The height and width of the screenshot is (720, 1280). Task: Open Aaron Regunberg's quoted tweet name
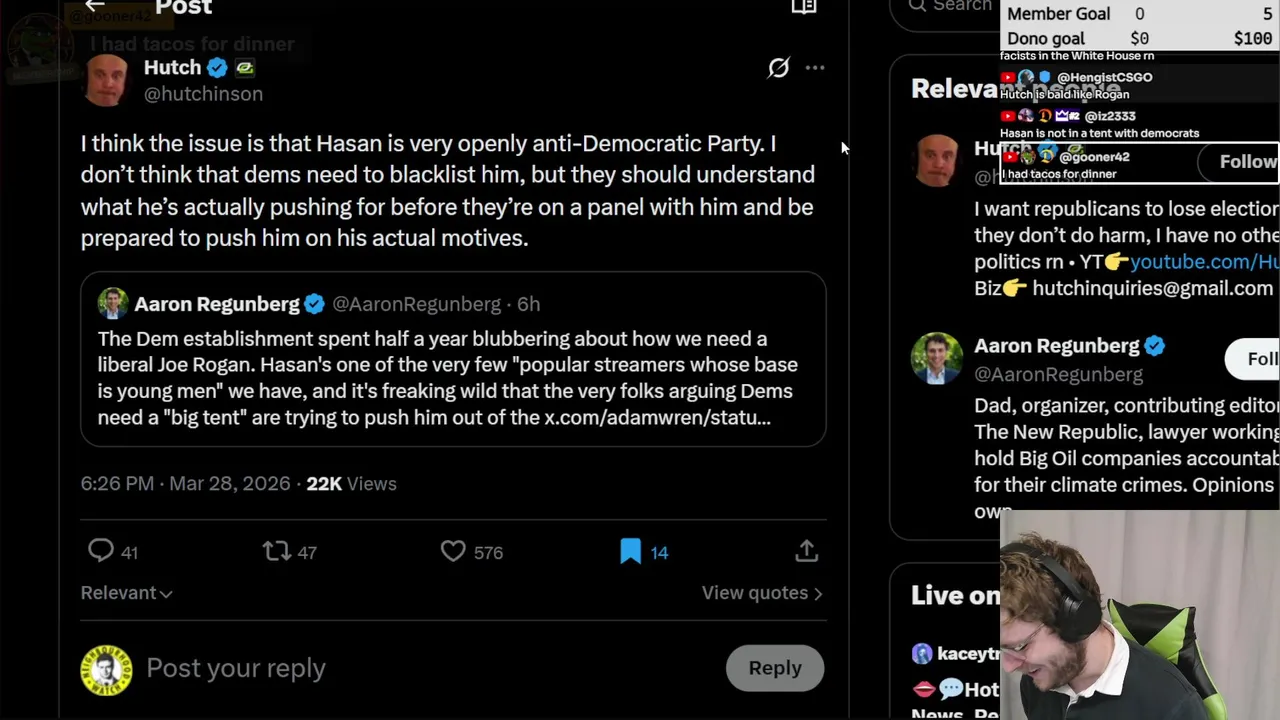[x=216, y=304]
